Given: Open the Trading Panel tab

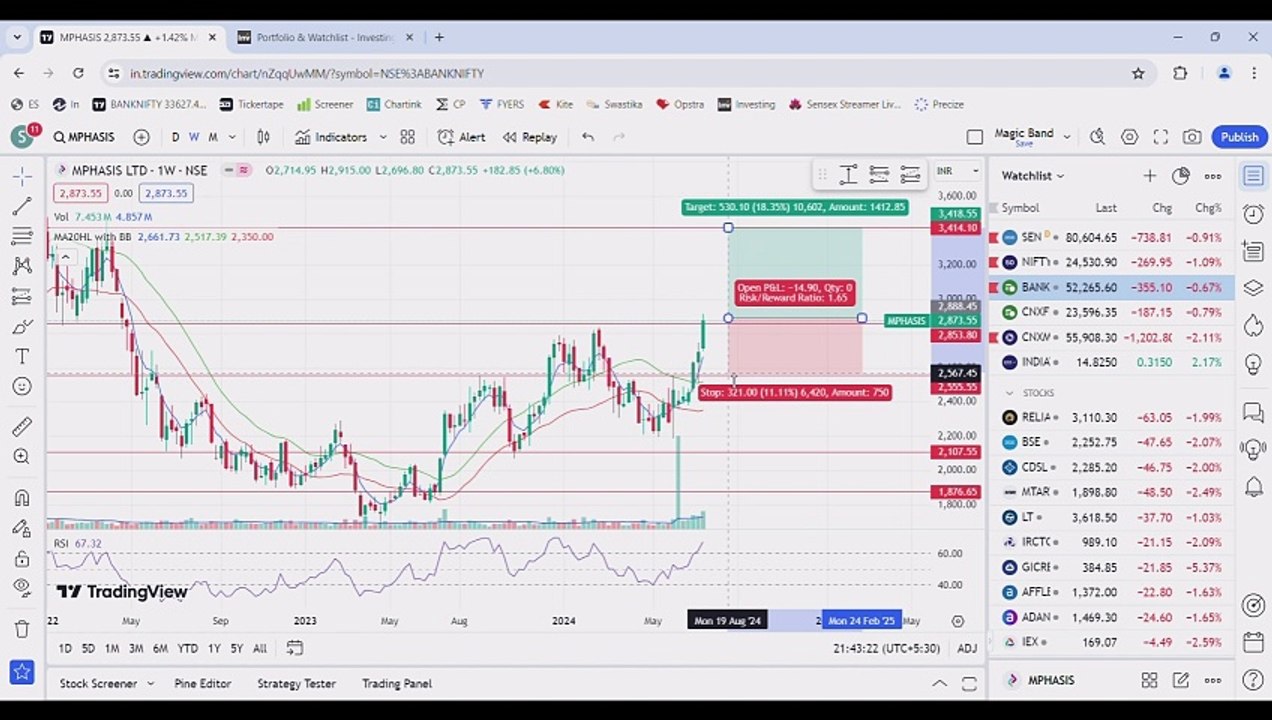Looking at the screenshot, I should [x=396, y=684].
